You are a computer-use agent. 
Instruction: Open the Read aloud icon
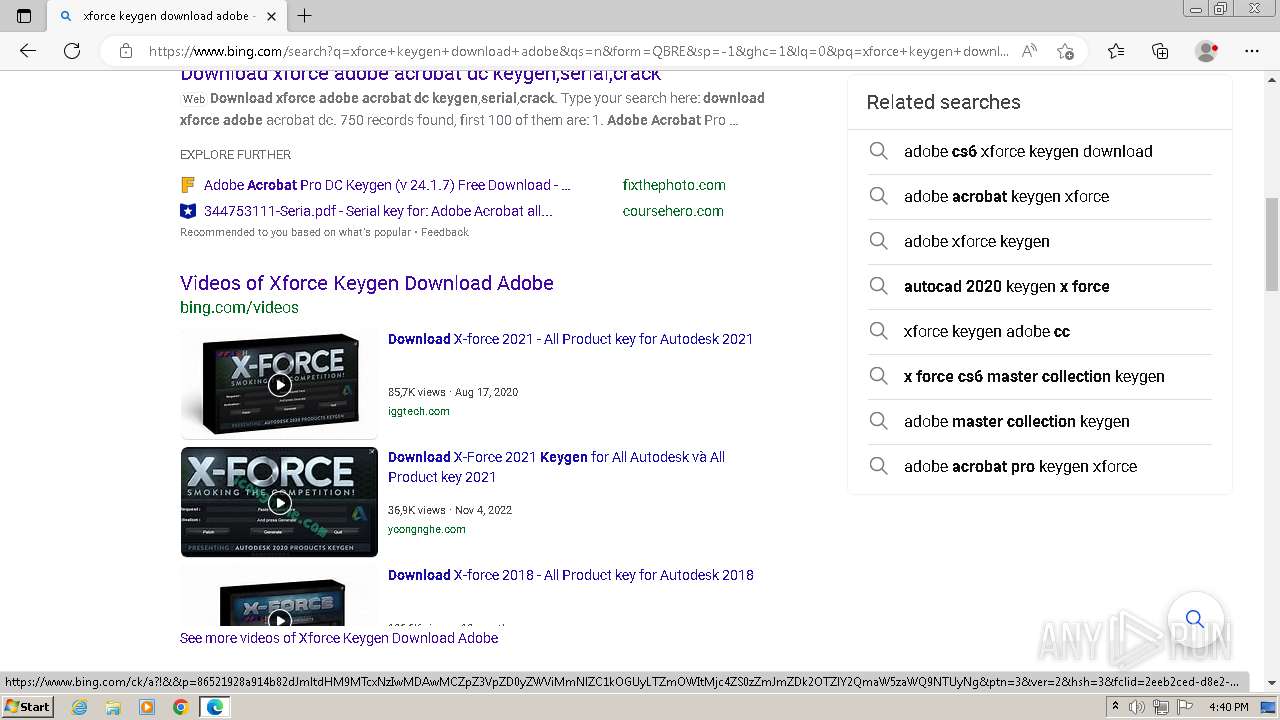[1029, 51]
